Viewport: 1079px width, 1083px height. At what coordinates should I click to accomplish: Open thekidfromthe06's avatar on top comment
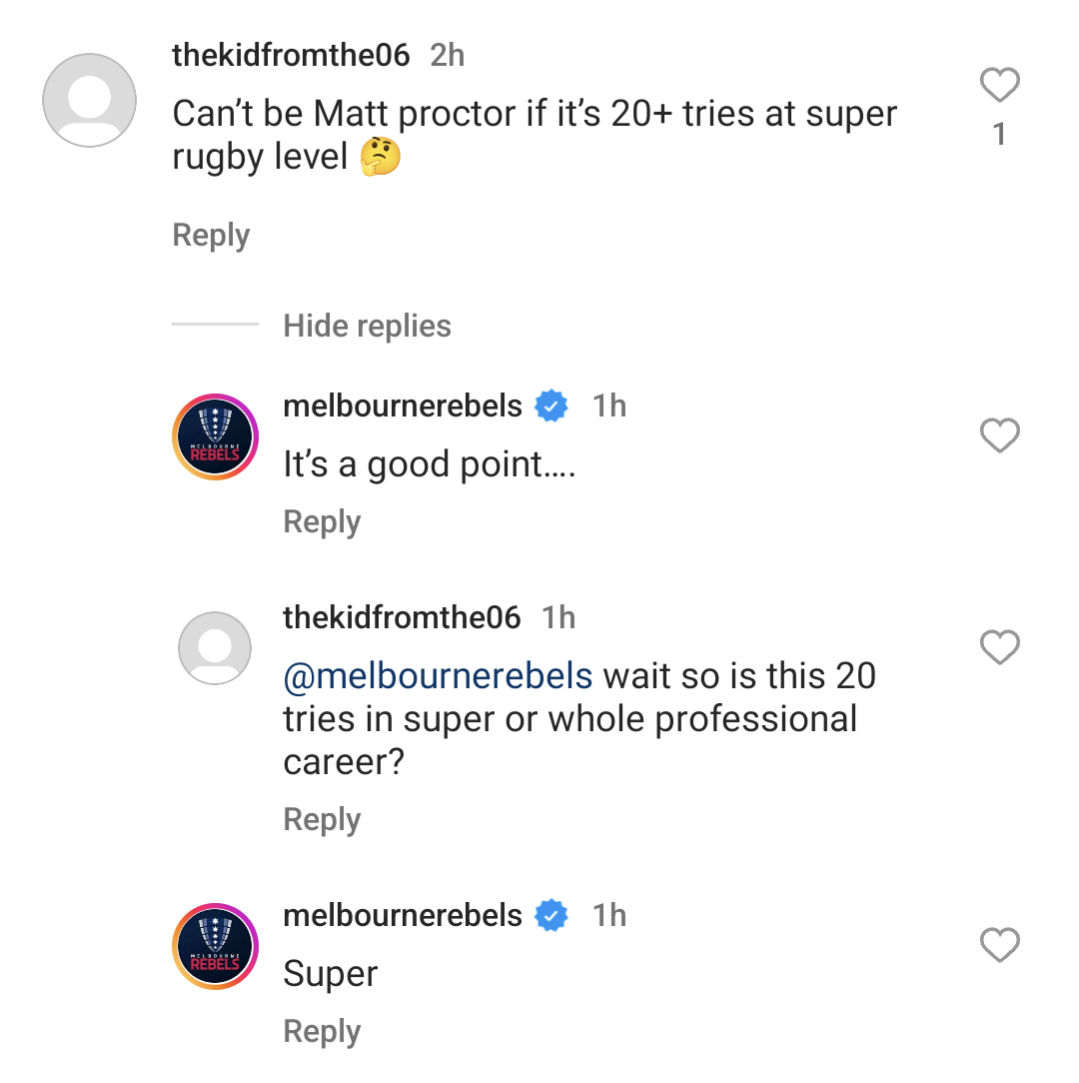(x=89, y=100)
